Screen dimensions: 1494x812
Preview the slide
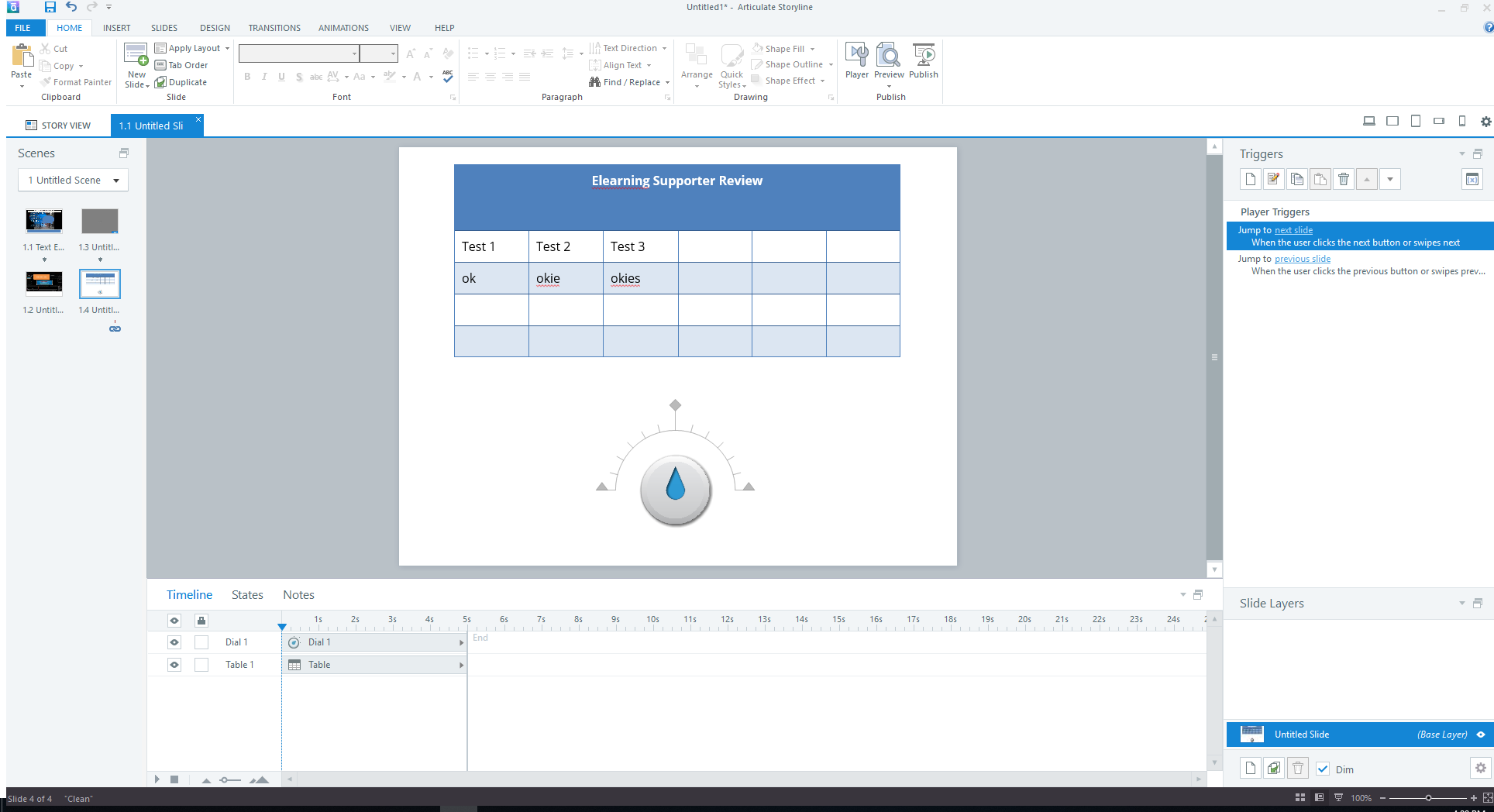(x=889, y=62)
